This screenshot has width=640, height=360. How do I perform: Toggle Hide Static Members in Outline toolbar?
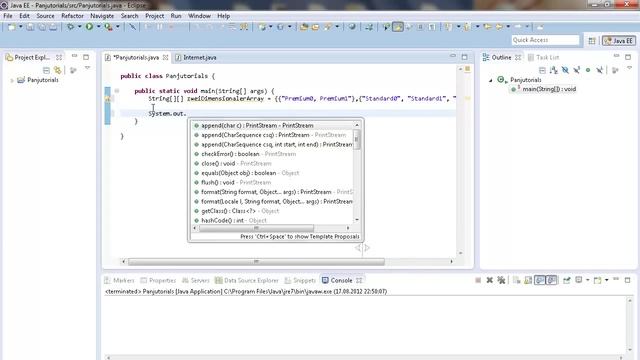point(576,70)
